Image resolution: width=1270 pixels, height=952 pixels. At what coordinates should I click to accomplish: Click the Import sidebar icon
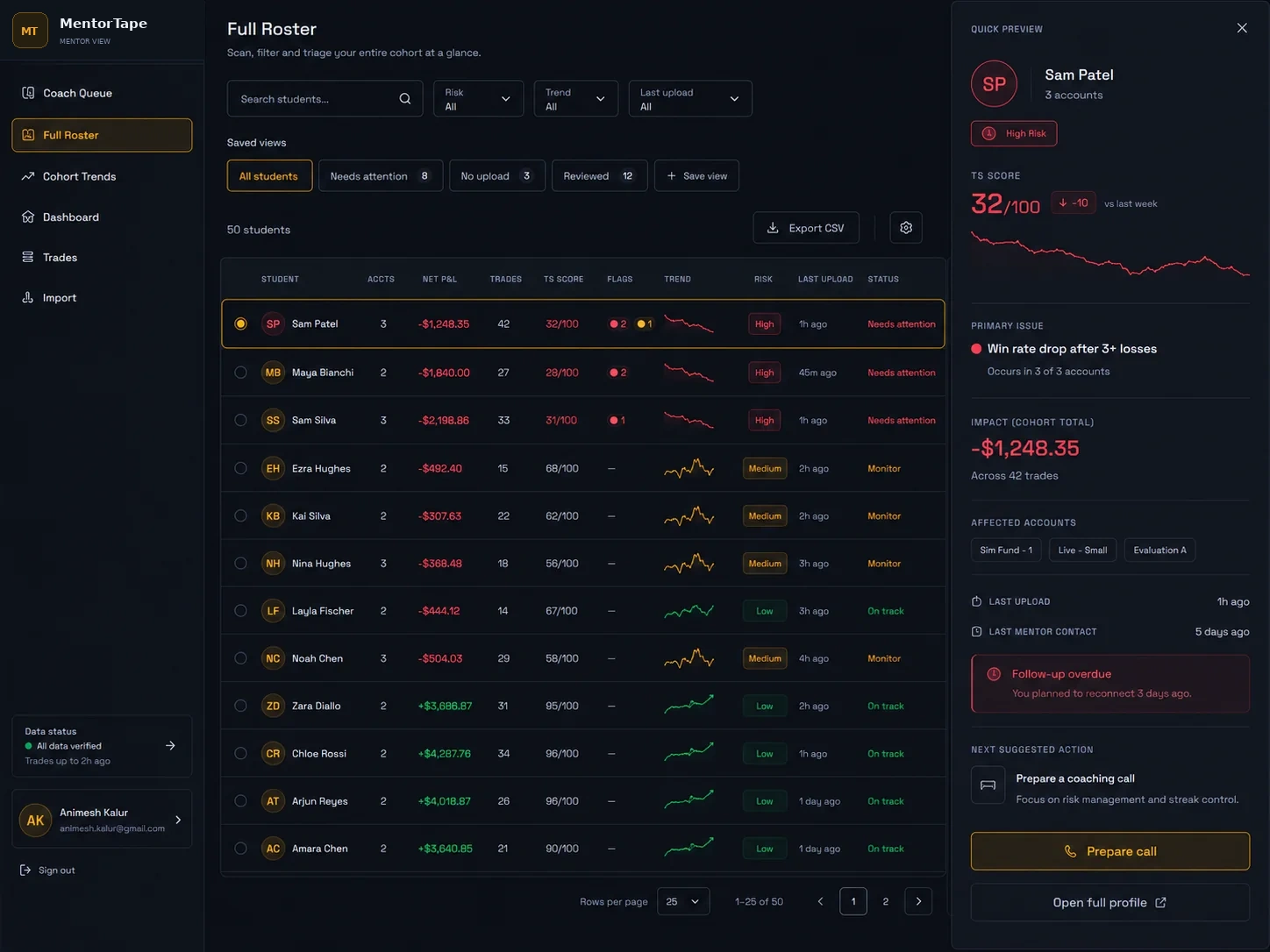pos(28,297)
